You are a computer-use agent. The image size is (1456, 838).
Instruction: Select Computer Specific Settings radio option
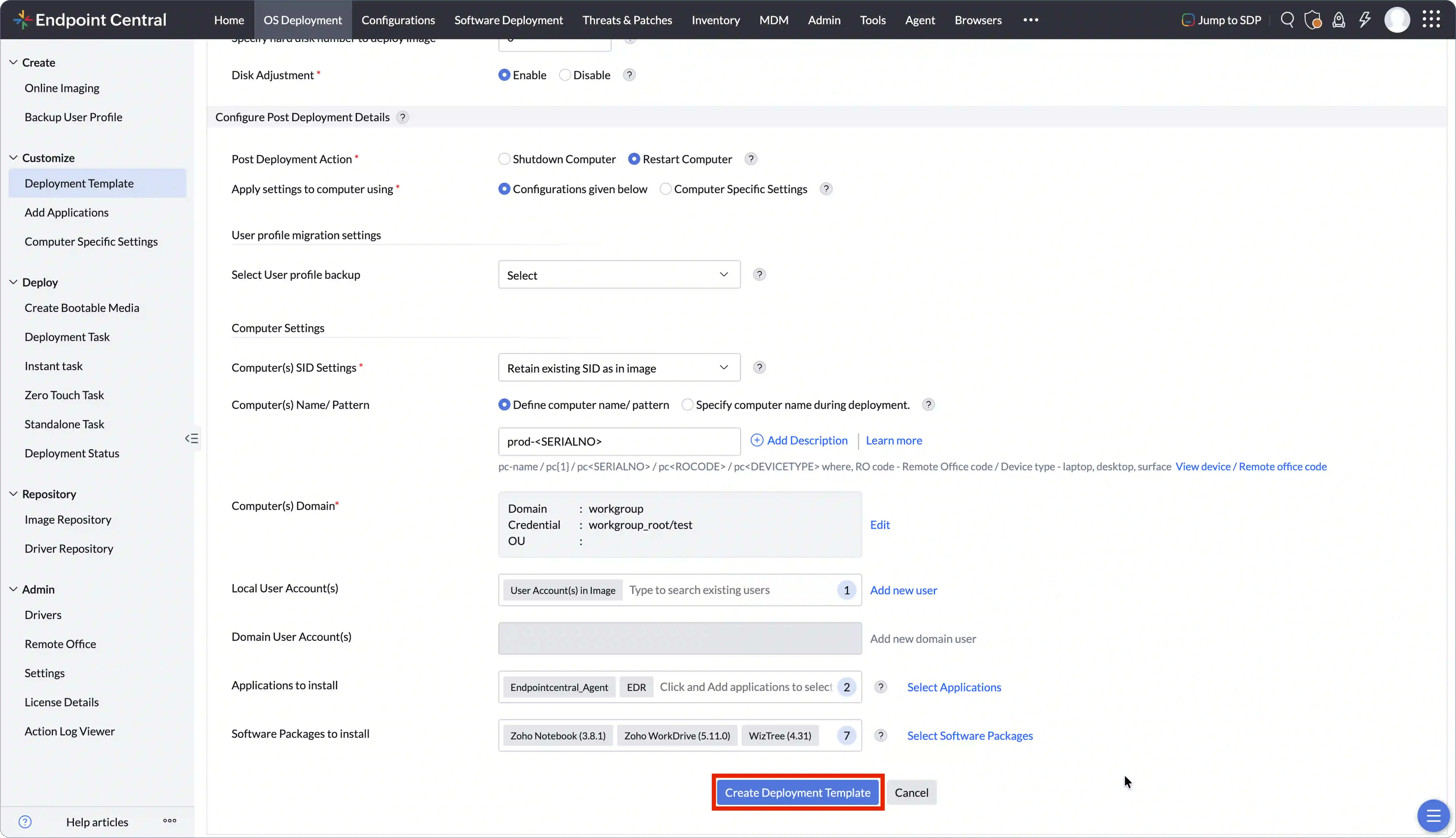pos(666,189)
